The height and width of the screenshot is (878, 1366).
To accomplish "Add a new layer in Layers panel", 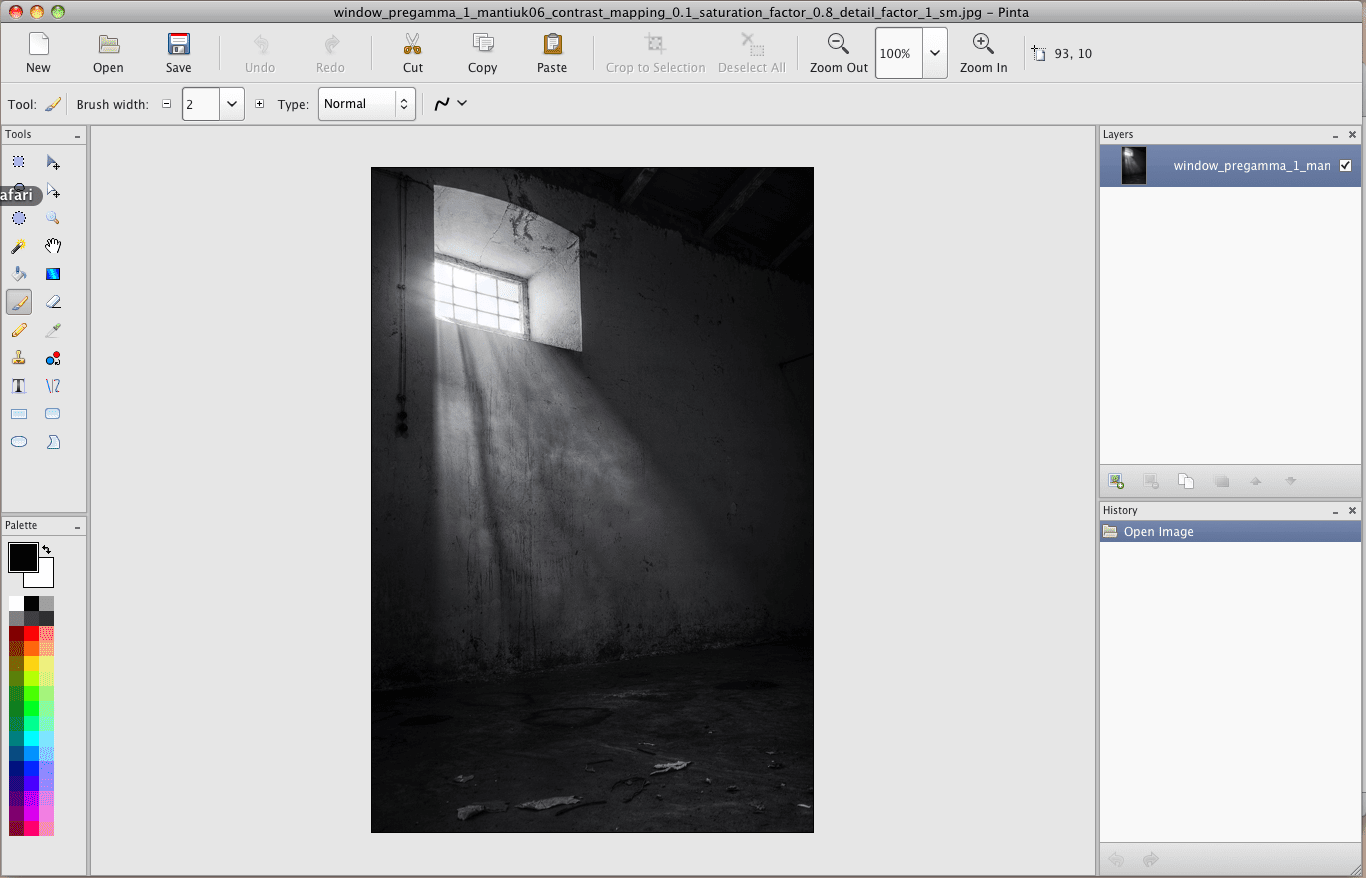I will pyautogui.click(x=1116, y=481).
